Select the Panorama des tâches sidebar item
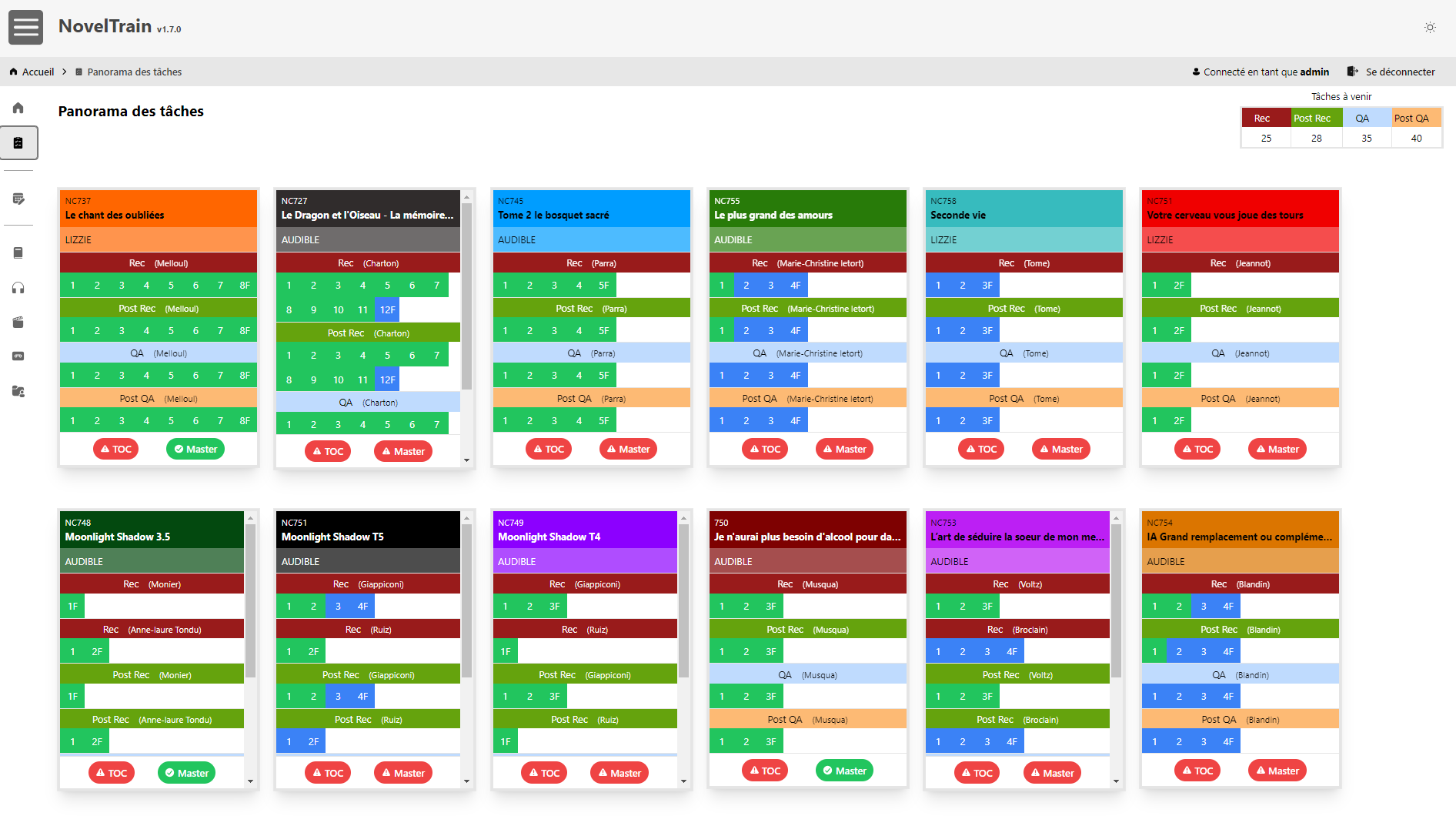 coord(18,143)
